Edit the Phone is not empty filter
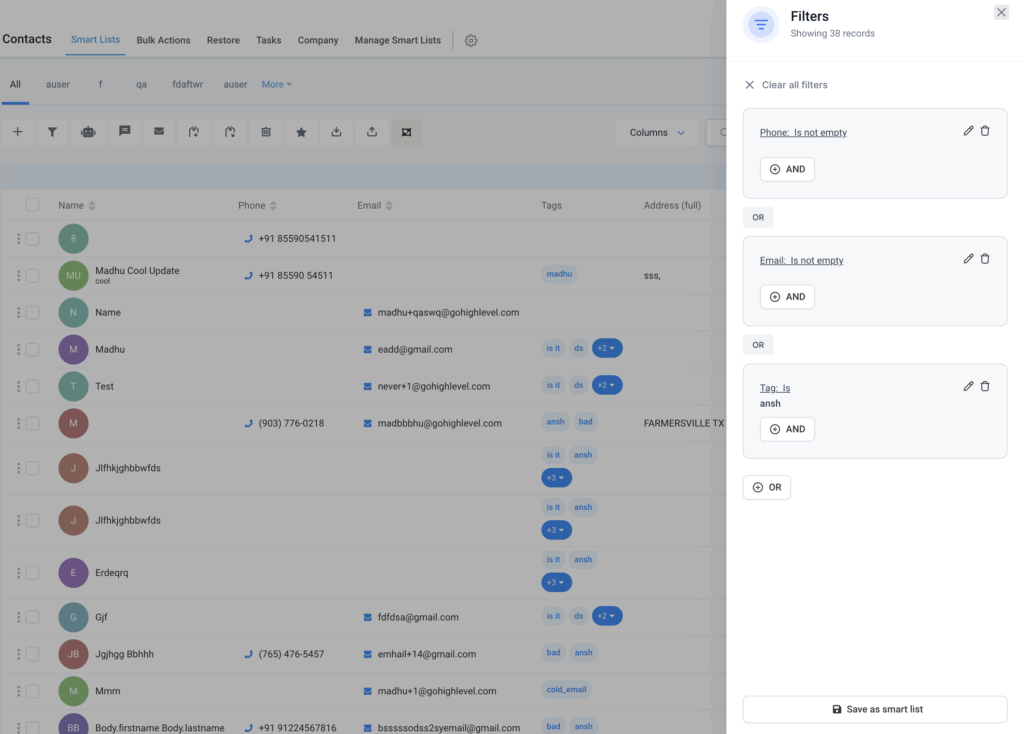Screen dimensions: 1024x734 pyautogui.click(x=968, y=131)
